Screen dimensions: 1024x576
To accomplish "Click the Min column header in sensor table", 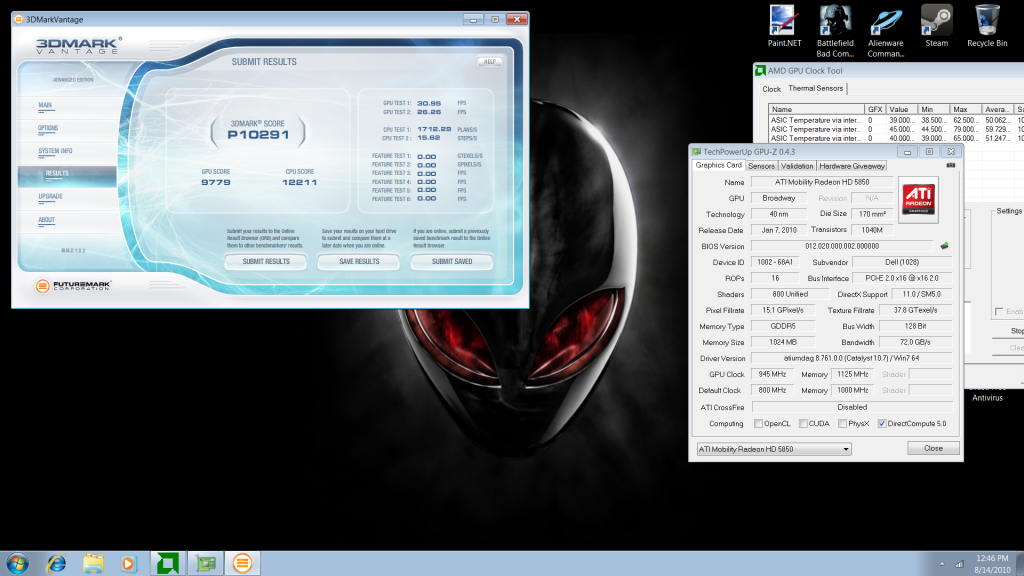I will click(933, 109).
